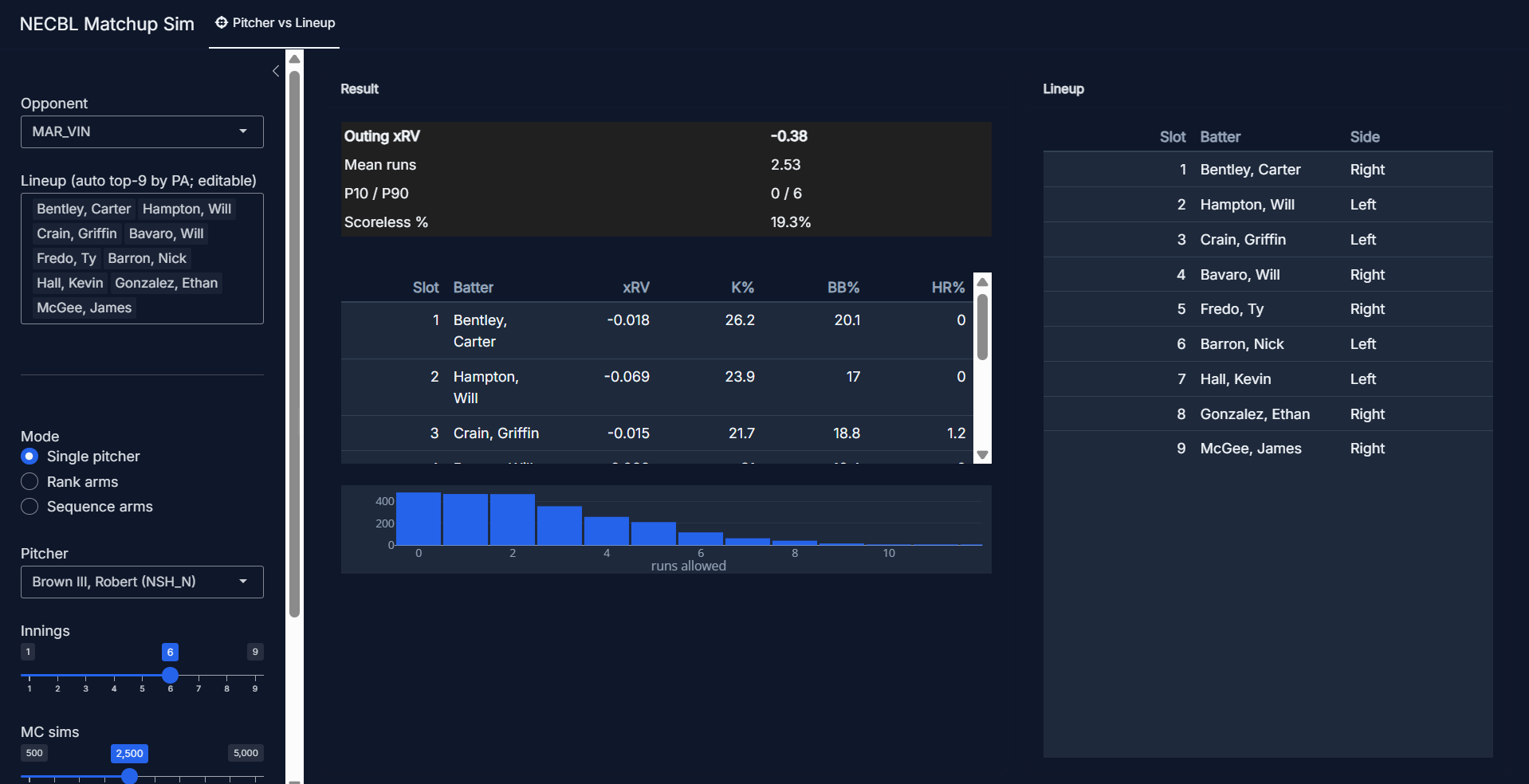
Task: Click the MC sims 500 min label
Action: (x=34, y=753)
